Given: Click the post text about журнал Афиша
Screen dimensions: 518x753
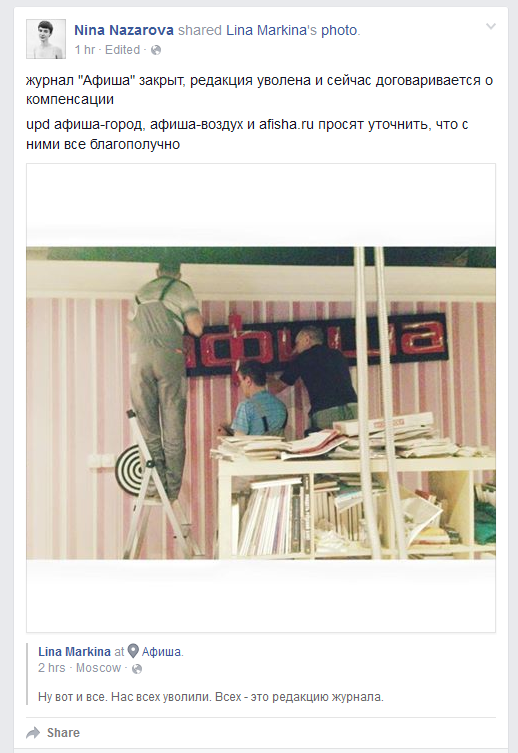Looking at the screenshot, I should click(x=260, y=90).
